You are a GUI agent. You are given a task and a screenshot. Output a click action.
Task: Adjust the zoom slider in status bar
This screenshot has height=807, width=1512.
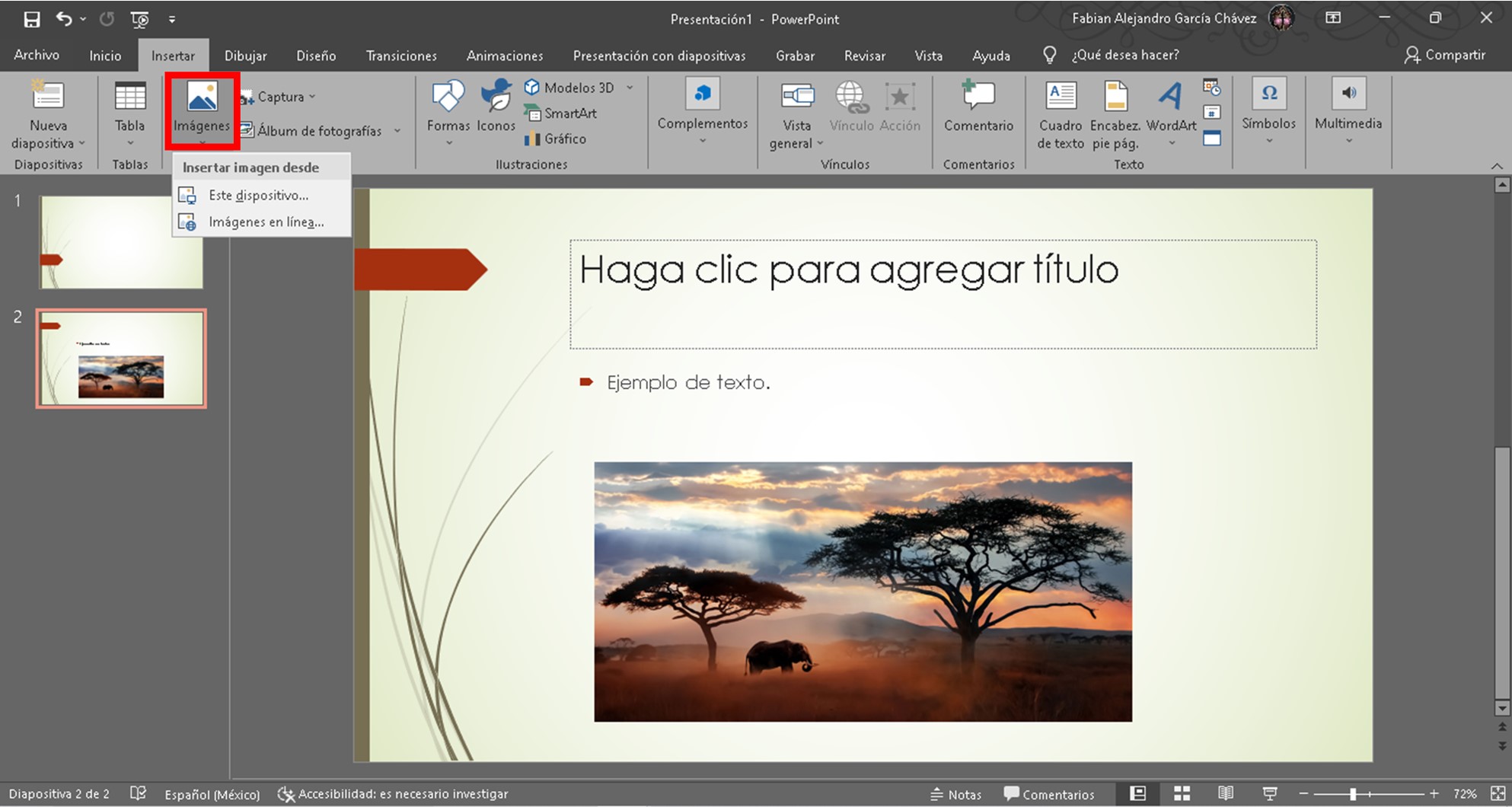(x=1353, y=794)
